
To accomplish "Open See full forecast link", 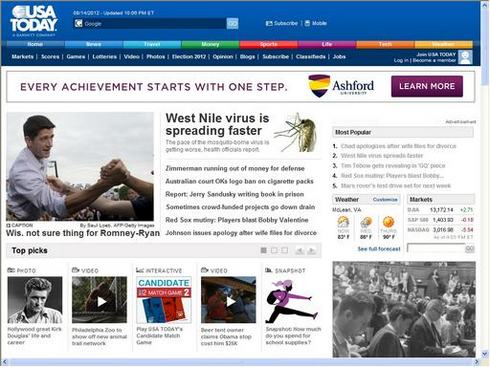I will (x=379, y=249).
